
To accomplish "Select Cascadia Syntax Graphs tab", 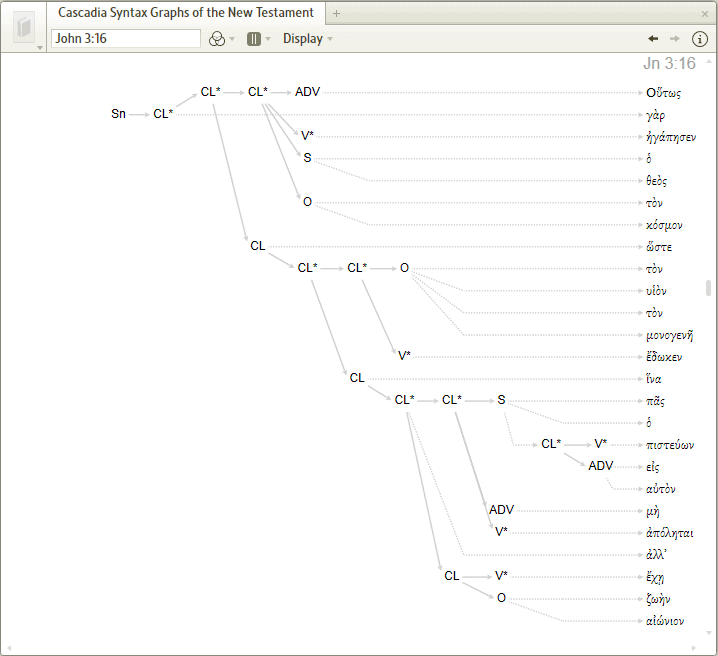I will (x=186, y=13).
